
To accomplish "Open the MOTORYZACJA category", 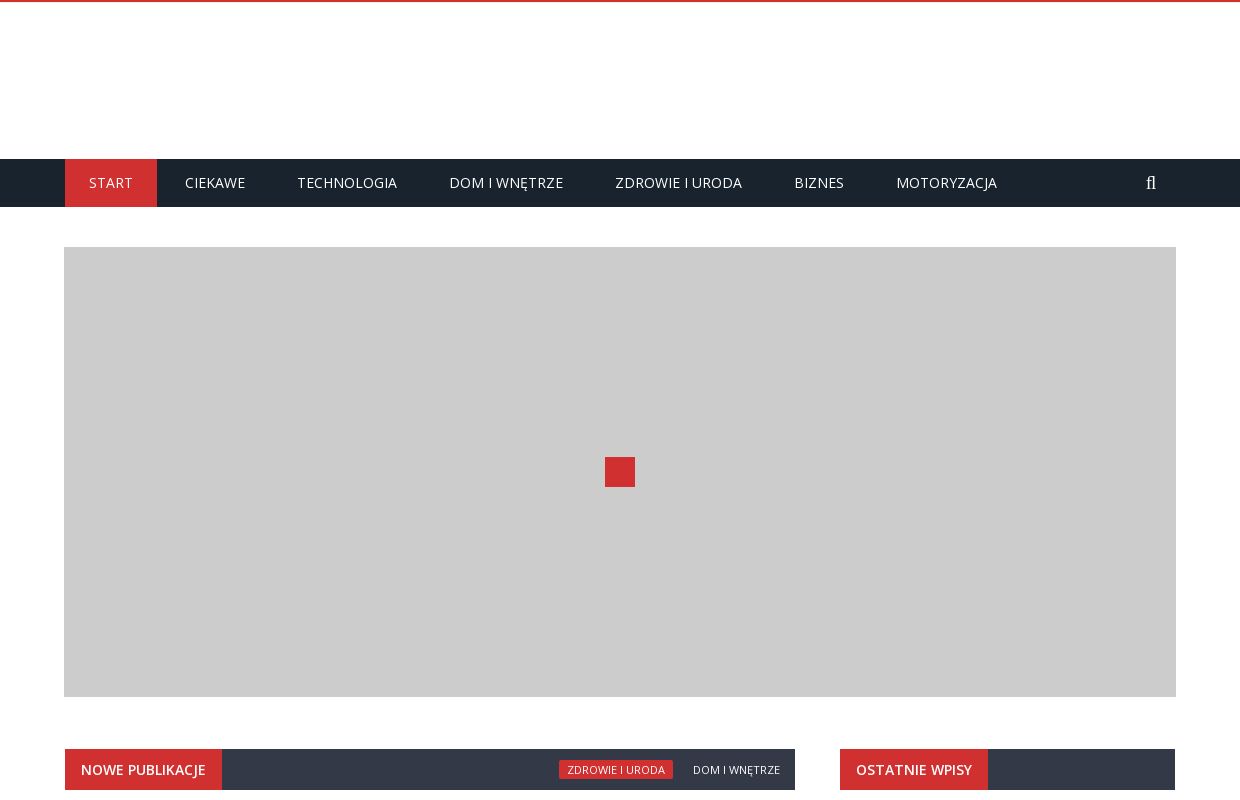I will (946, 183).
